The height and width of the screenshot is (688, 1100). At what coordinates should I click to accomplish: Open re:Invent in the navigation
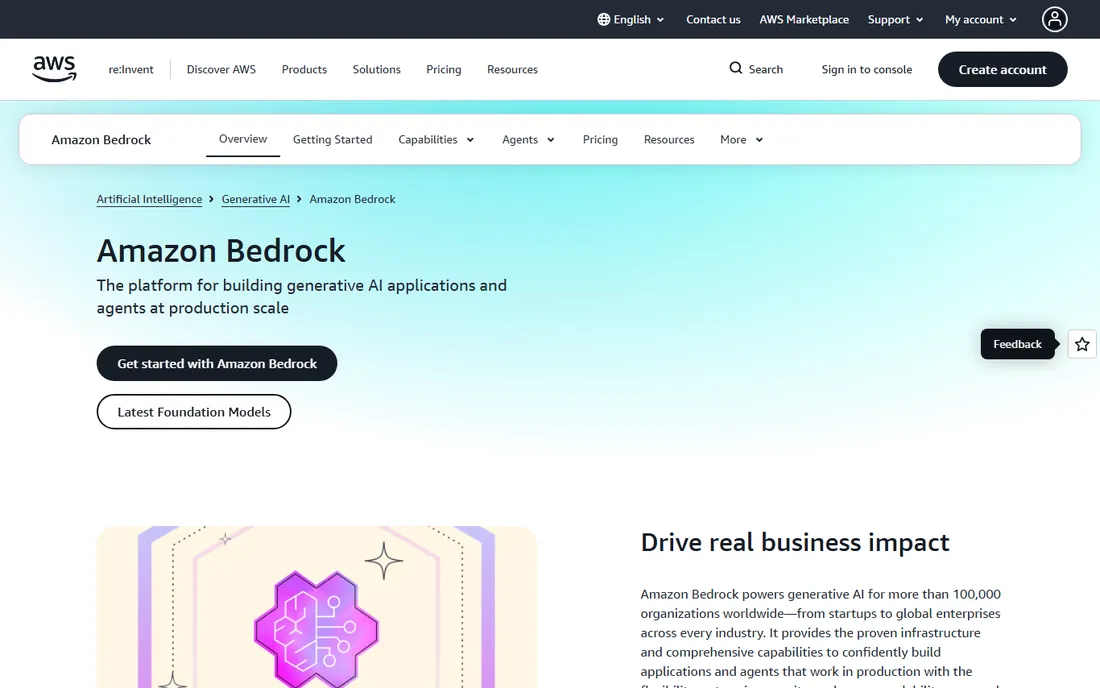(x=130, y=69)
